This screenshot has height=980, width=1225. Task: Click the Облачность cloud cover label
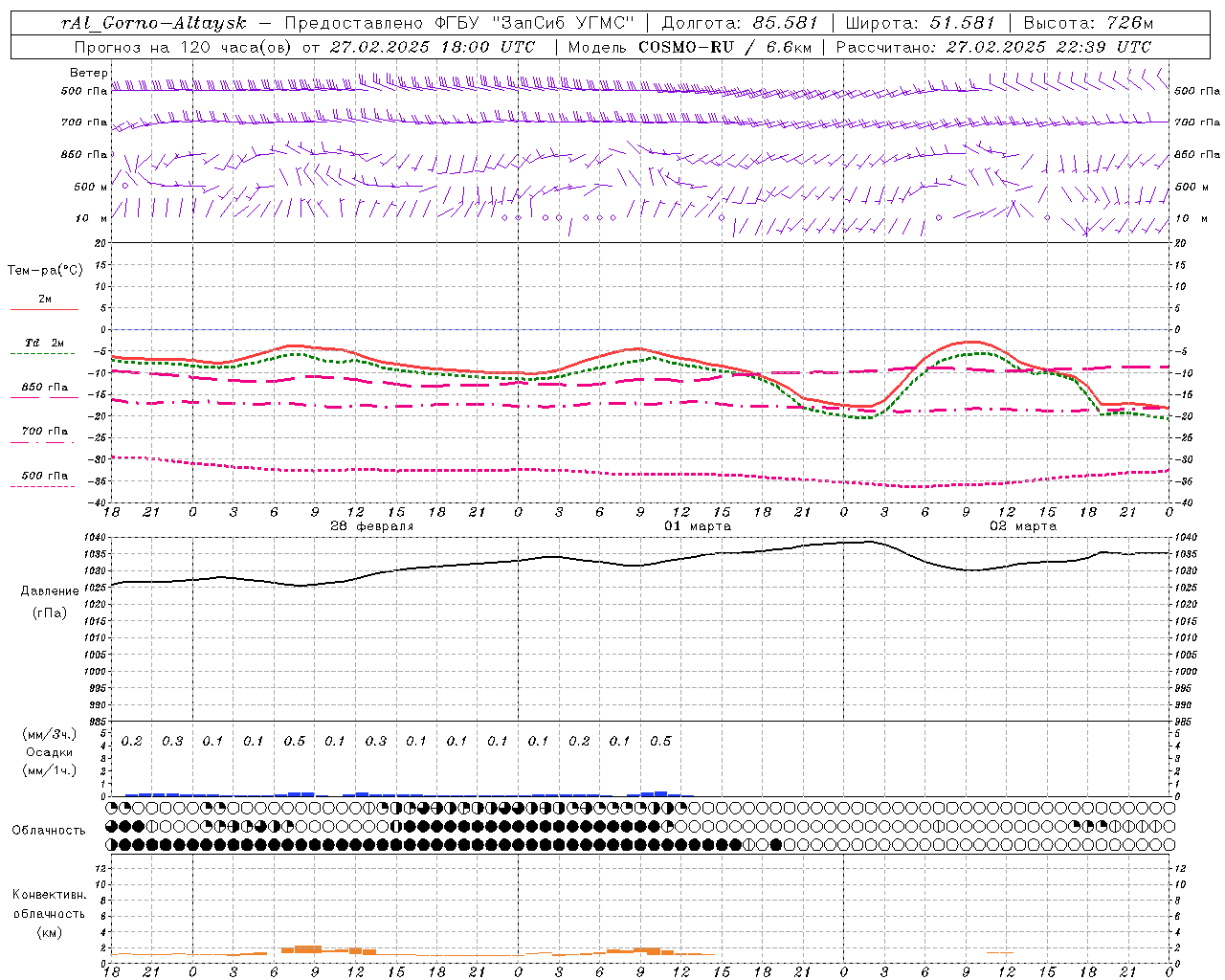49,830
